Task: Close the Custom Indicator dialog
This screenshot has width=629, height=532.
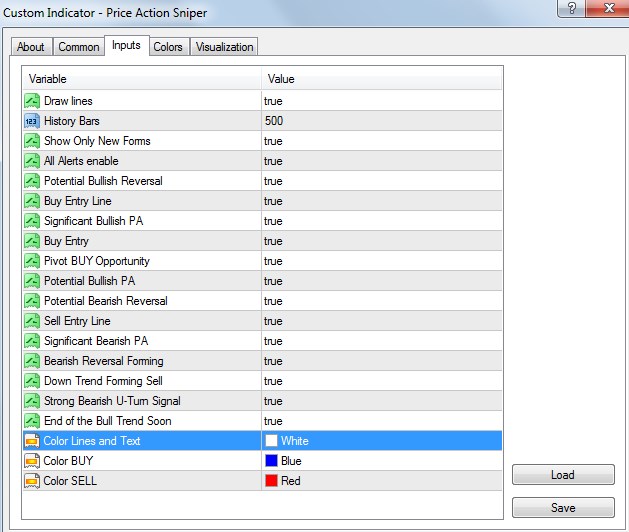Action: (607, 8)
